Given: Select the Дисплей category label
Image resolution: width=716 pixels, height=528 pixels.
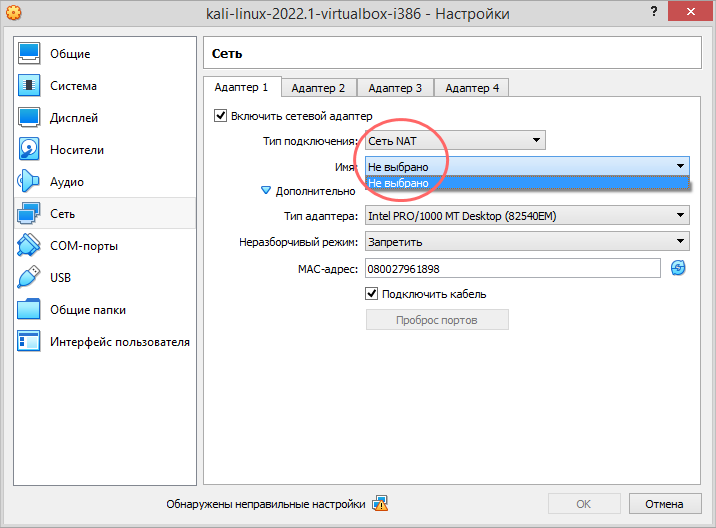Looking at the screenshot, I should tap(74, 118).
